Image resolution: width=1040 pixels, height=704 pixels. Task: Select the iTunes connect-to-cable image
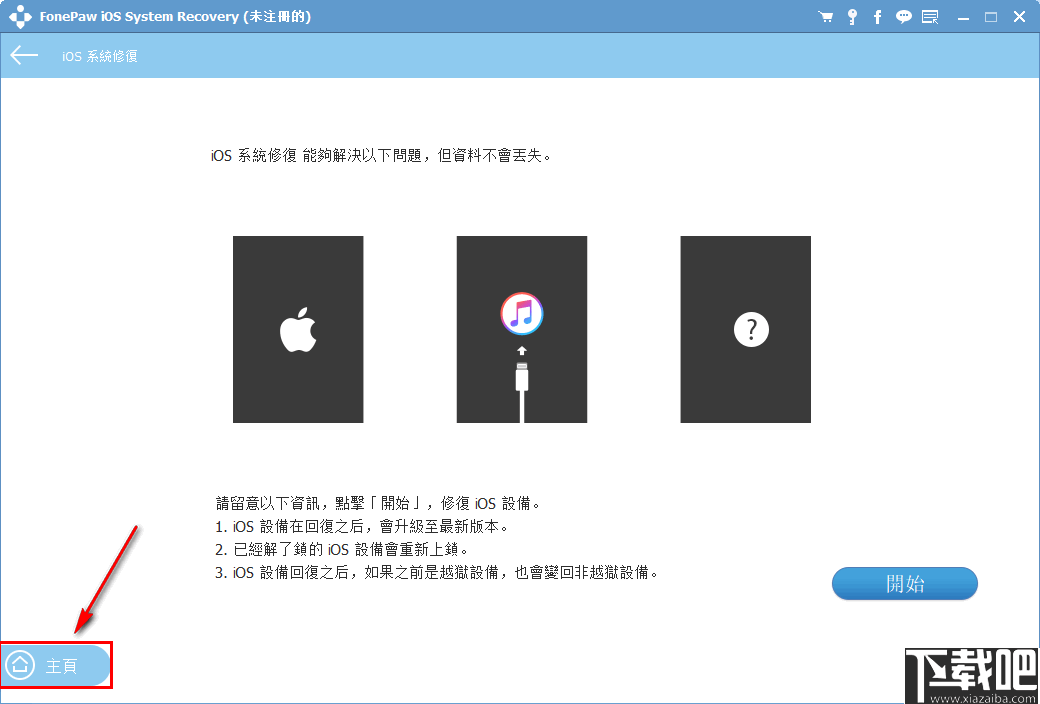point(521,329)
